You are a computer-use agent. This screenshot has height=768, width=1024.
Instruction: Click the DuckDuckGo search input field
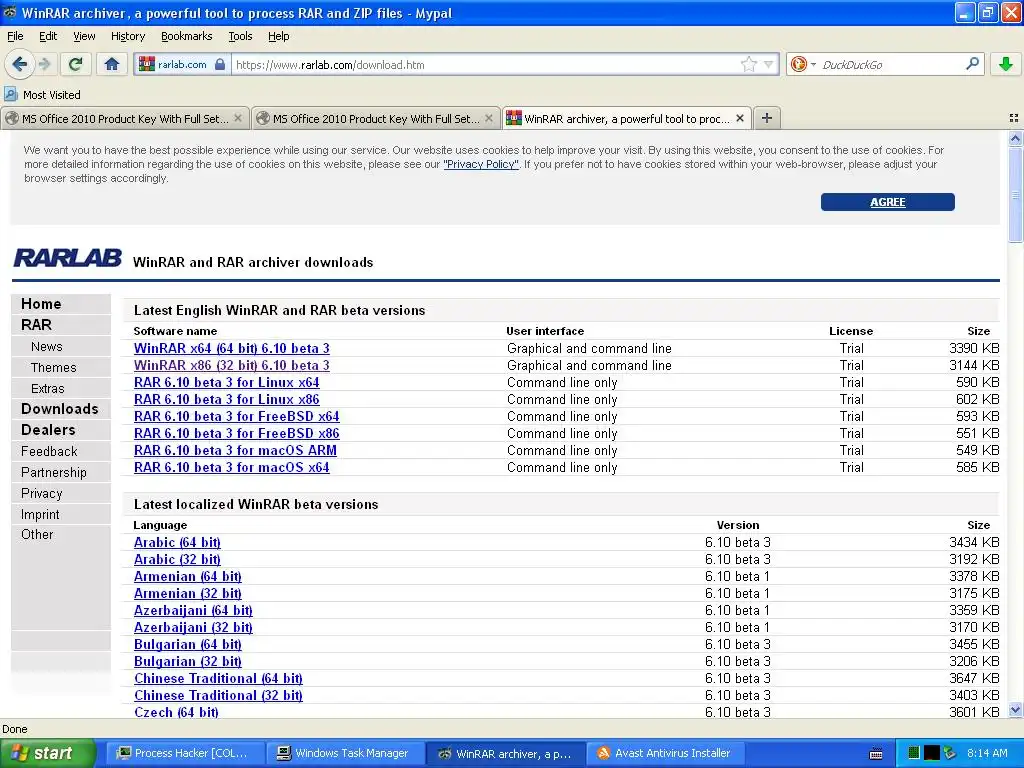point(889,65)
